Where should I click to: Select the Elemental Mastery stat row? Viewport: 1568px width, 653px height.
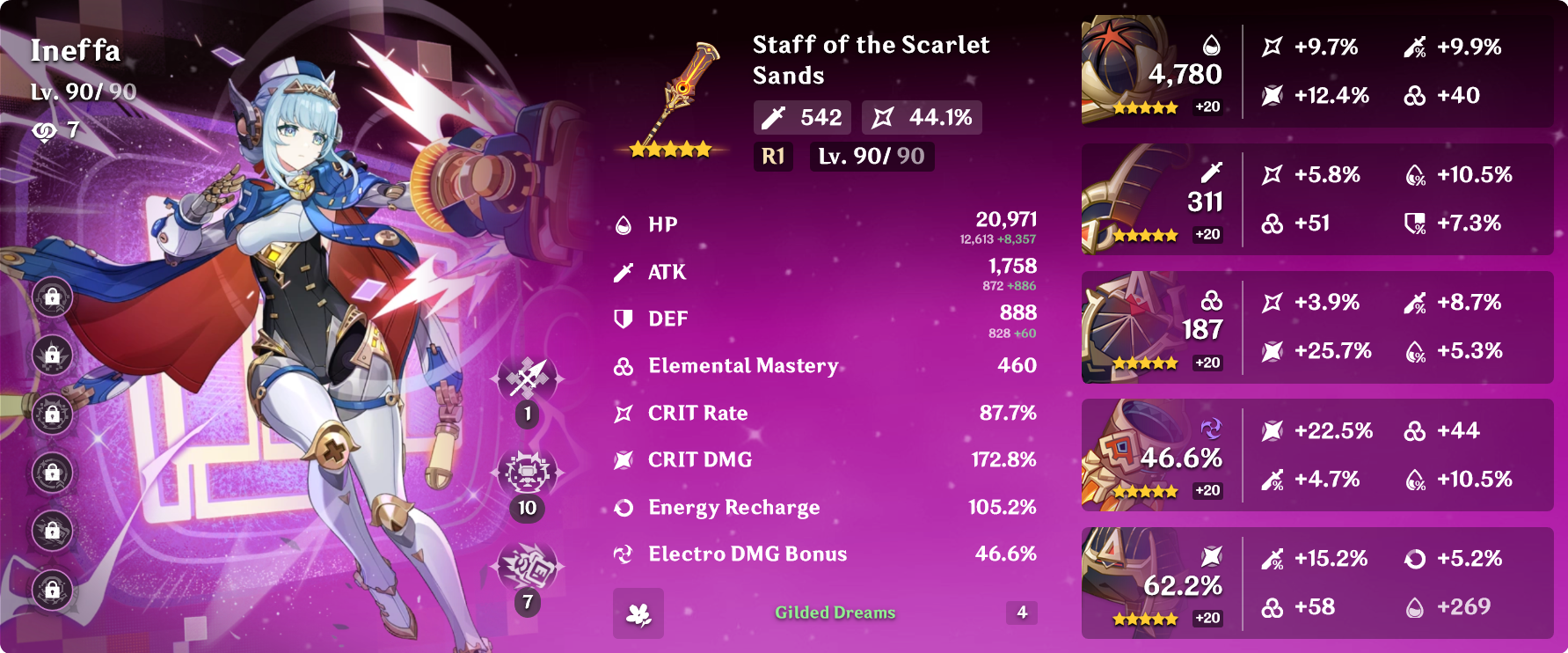tap(825, 366)
